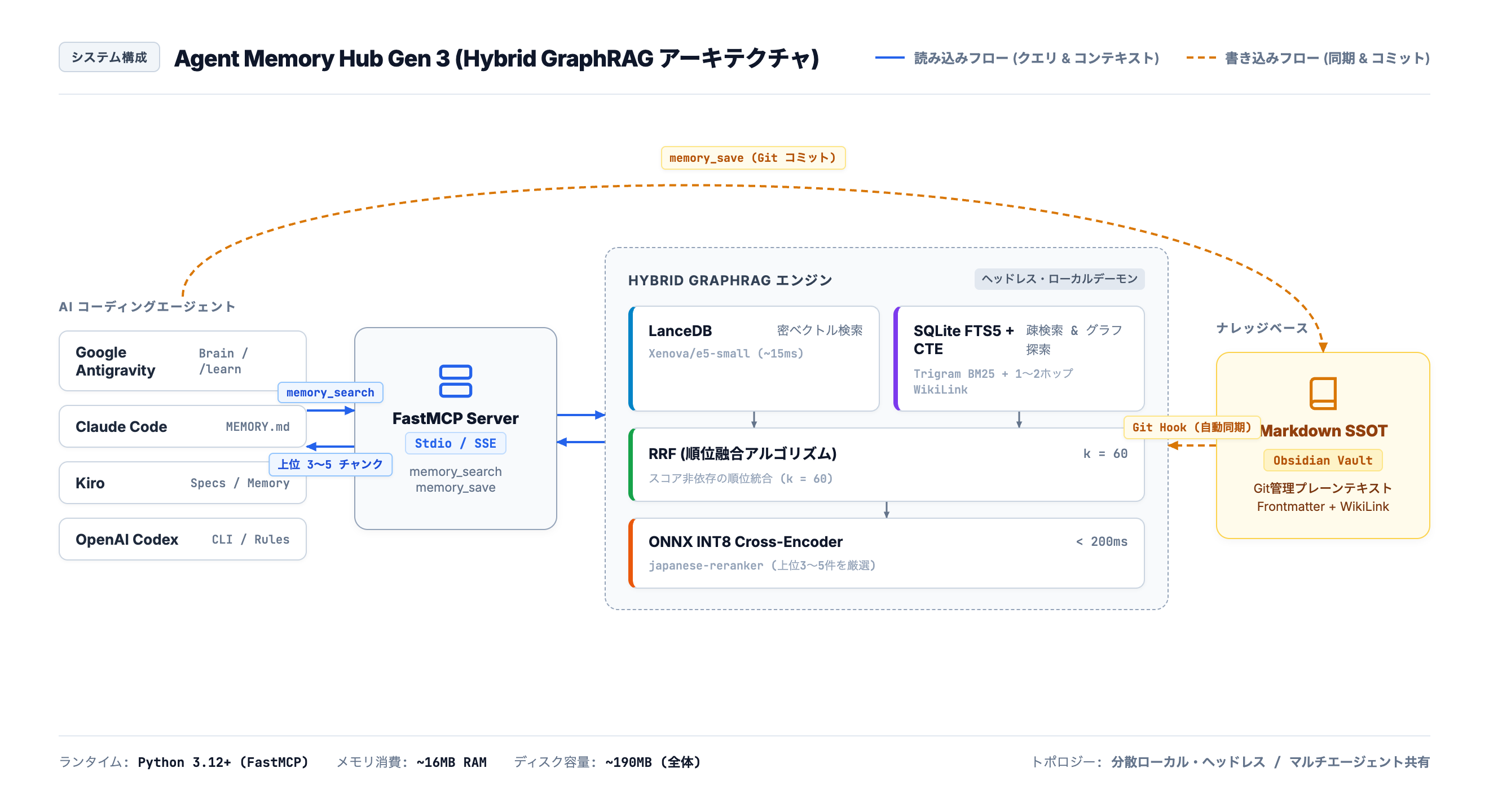Image resolution: width=1489 pixels, height=812 pixels.
Task: Select the 上位 3〜5 チャンク label
Action: [330, 464]
